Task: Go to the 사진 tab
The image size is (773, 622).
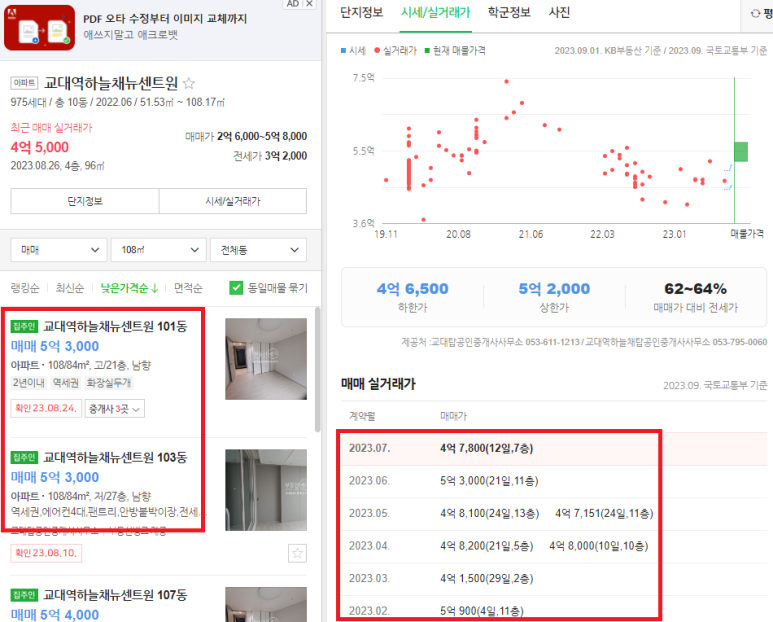Action: coord(559,12)
